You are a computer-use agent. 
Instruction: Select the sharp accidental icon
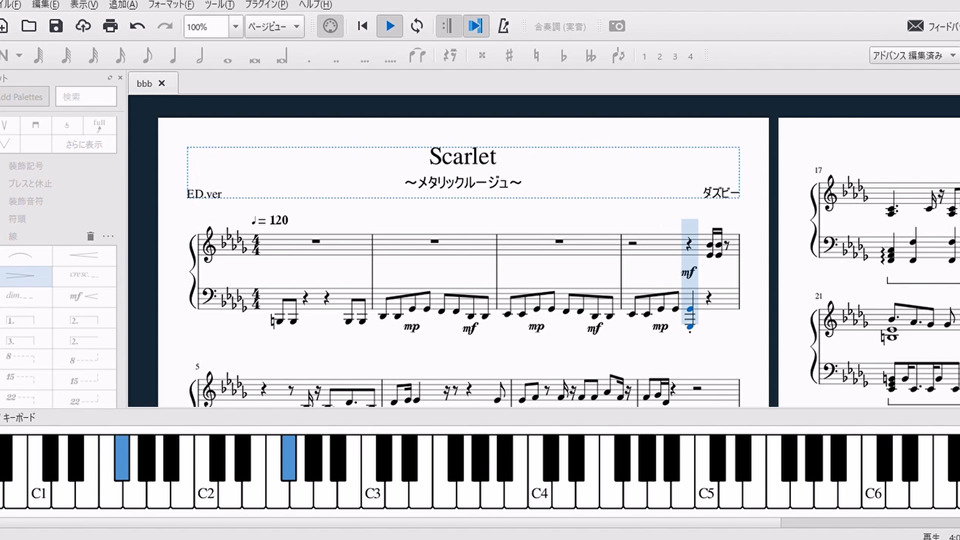pyautogui.click(x=509, y=56)
